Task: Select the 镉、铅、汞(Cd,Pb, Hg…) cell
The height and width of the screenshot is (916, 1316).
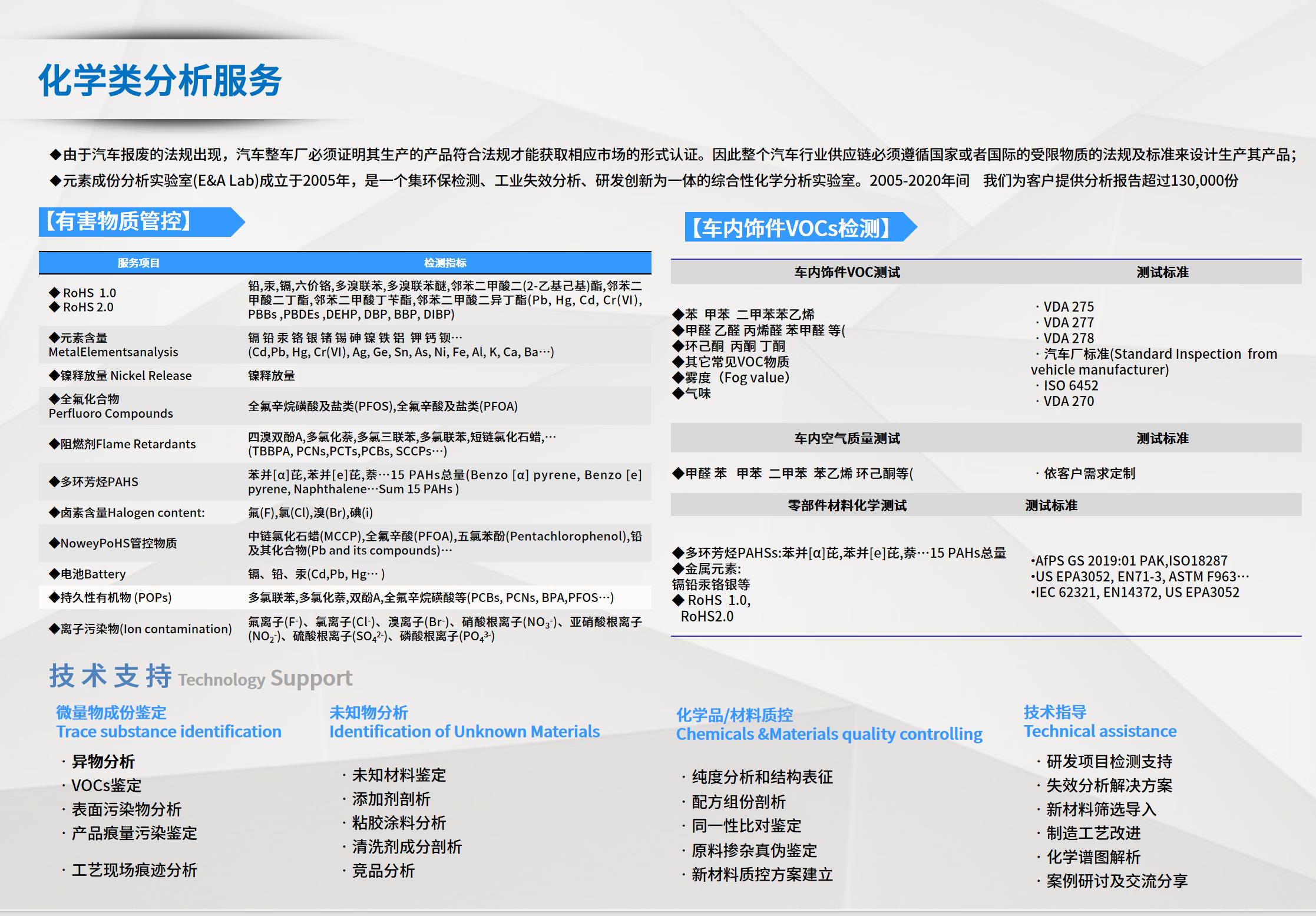Action: pos(316,574)
